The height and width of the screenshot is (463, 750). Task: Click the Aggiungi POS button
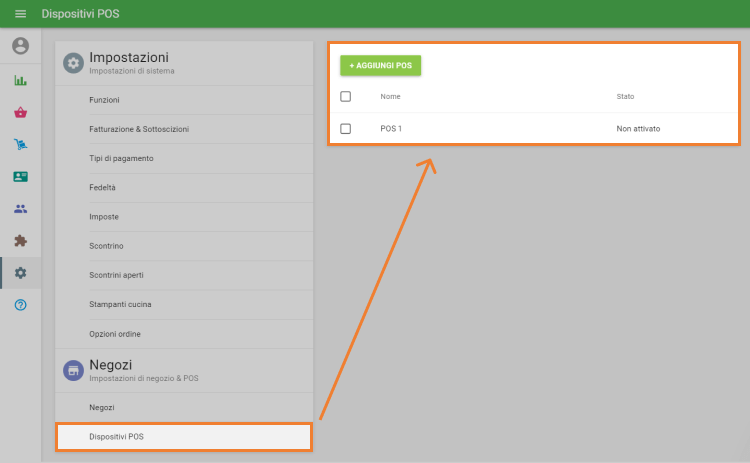click(x=380, y=65)
